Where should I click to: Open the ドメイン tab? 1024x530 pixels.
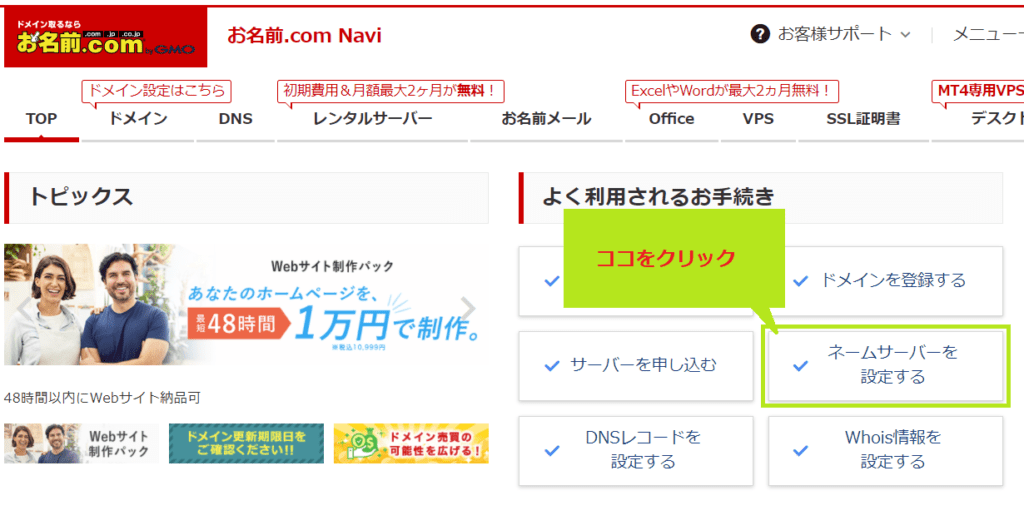(x=138, y=119)
